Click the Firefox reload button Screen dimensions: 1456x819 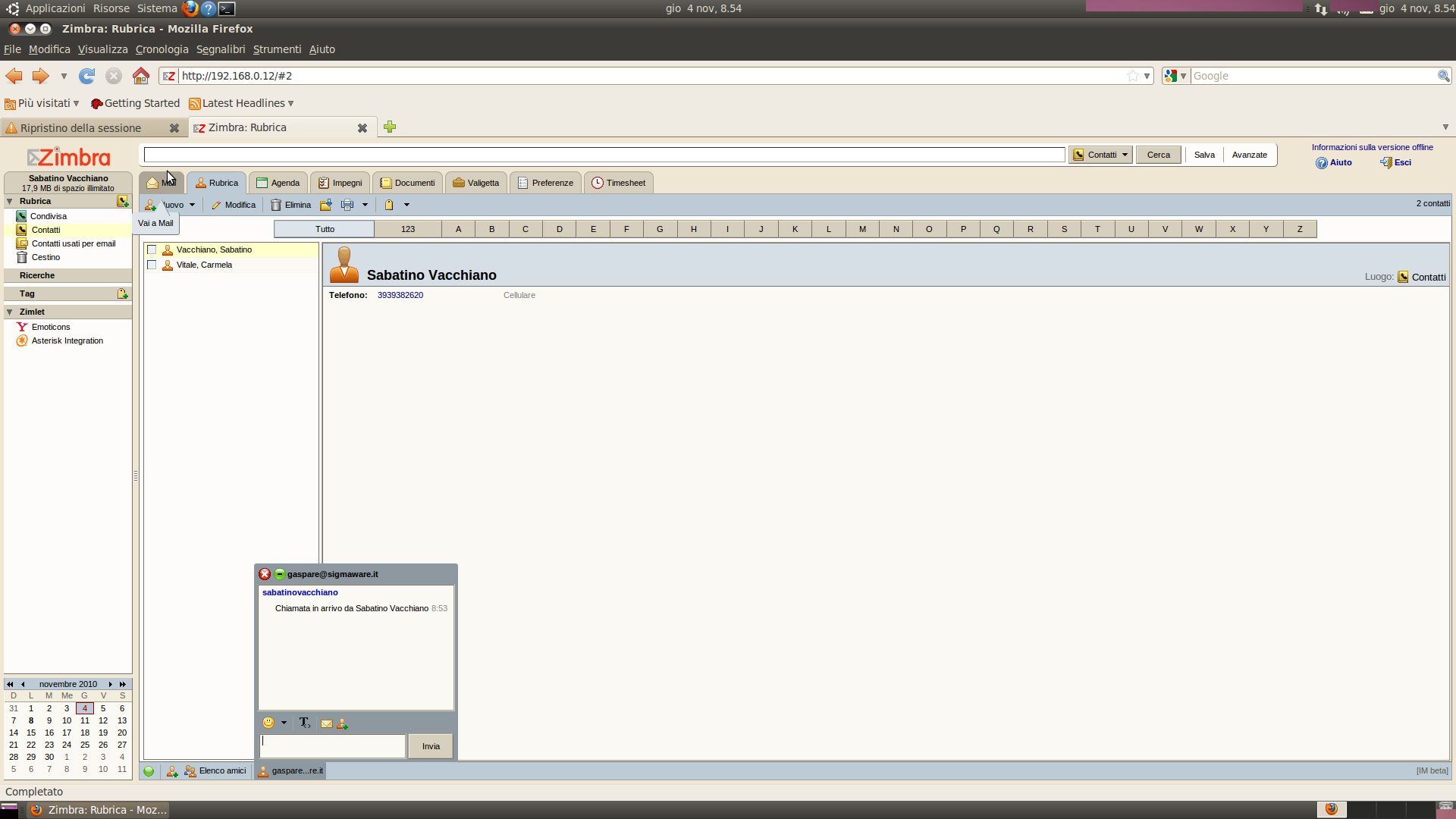tap(87, 76)
